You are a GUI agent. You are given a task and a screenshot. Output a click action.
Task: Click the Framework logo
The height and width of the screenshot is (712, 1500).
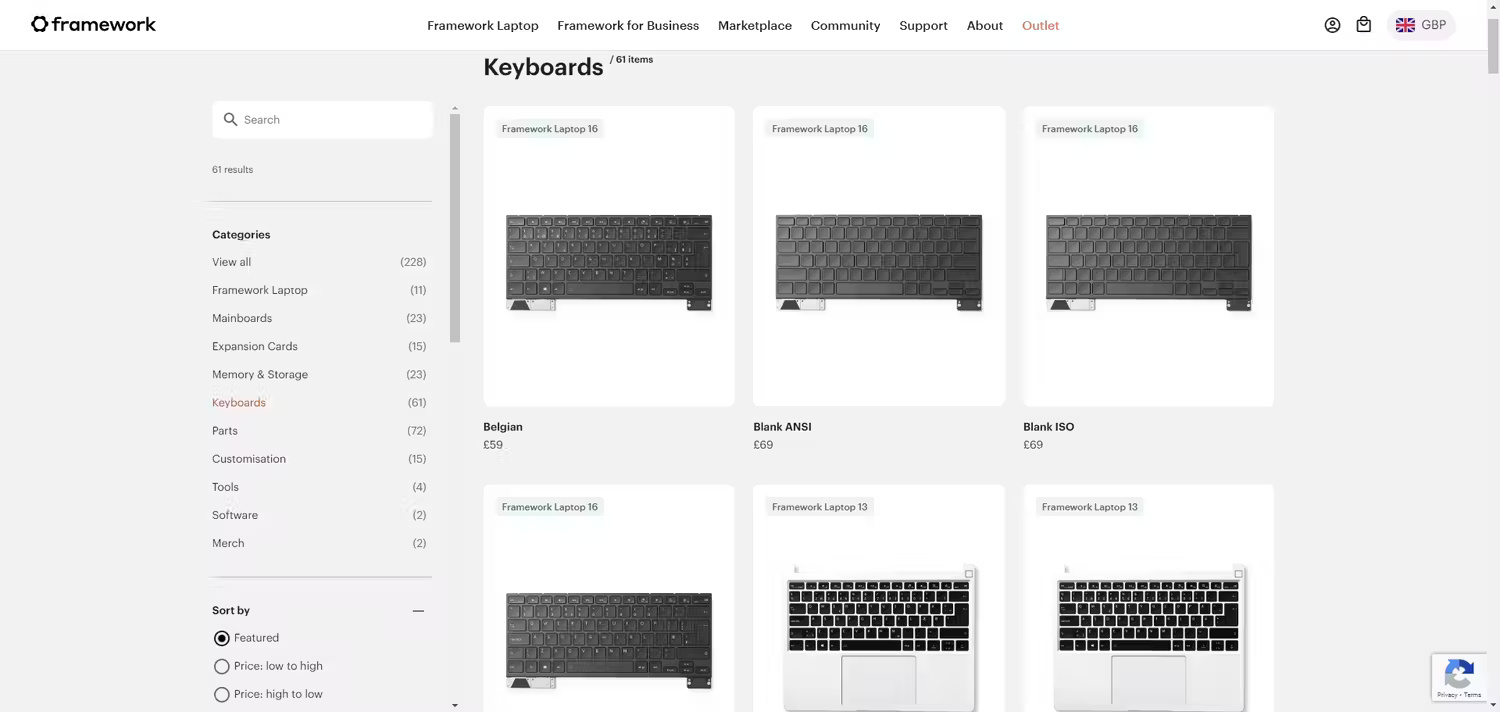pyautogui.click(x=93, y=24)
